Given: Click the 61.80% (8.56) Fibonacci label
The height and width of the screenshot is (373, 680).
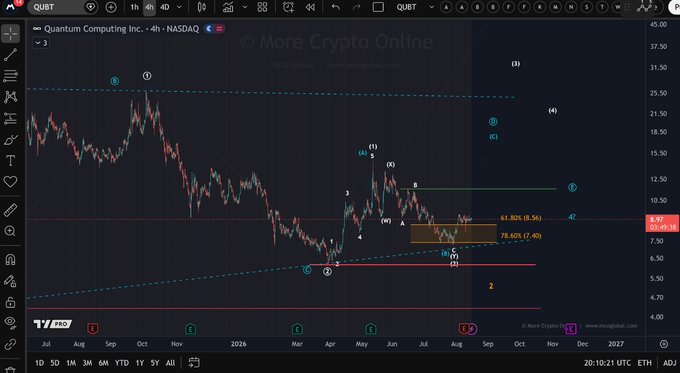Looking at the screenshot, I should pos(520,218).
